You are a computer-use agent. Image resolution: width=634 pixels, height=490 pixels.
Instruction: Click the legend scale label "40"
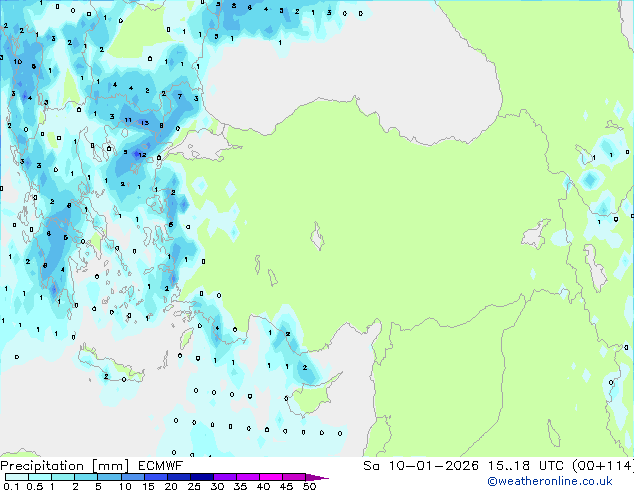tap(263, 486)
